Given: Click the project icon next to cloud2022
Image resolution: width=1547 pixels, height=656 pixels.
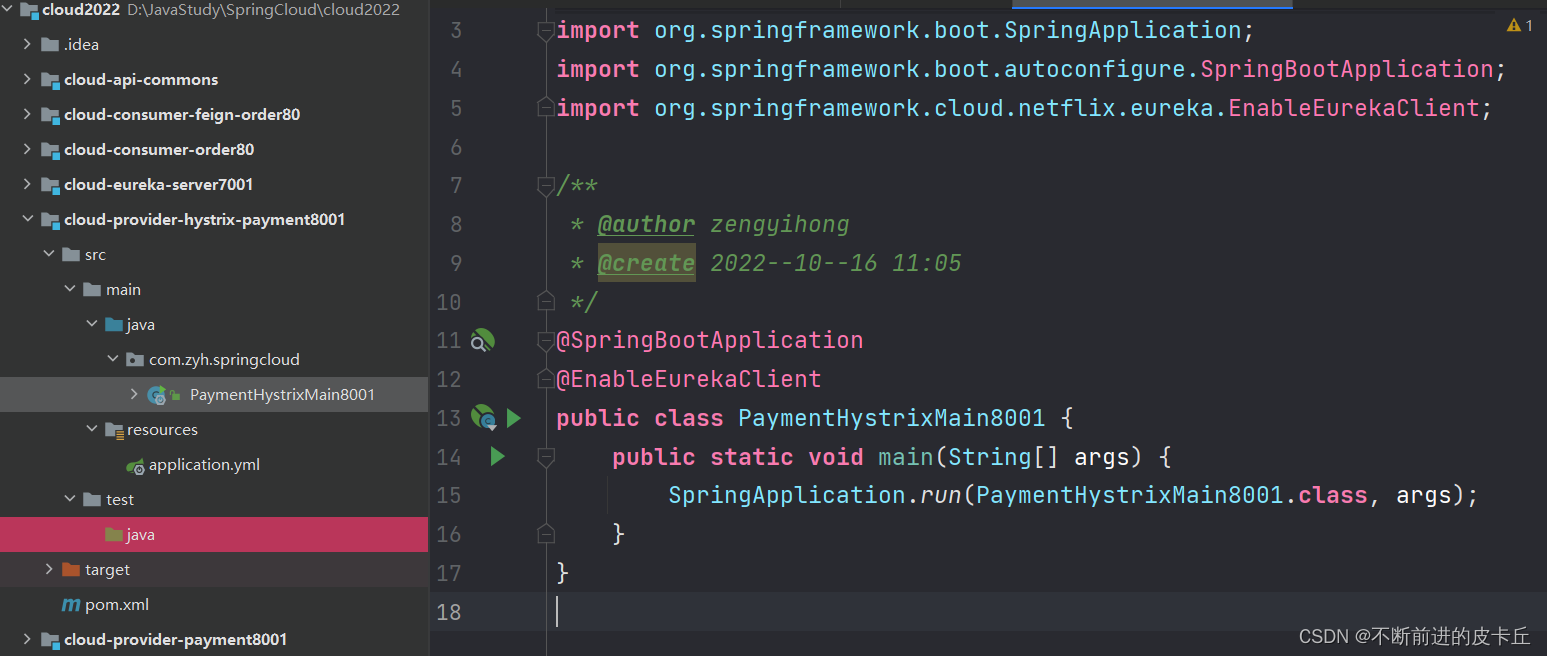Looking at the screenshot, I should point(27,9).
